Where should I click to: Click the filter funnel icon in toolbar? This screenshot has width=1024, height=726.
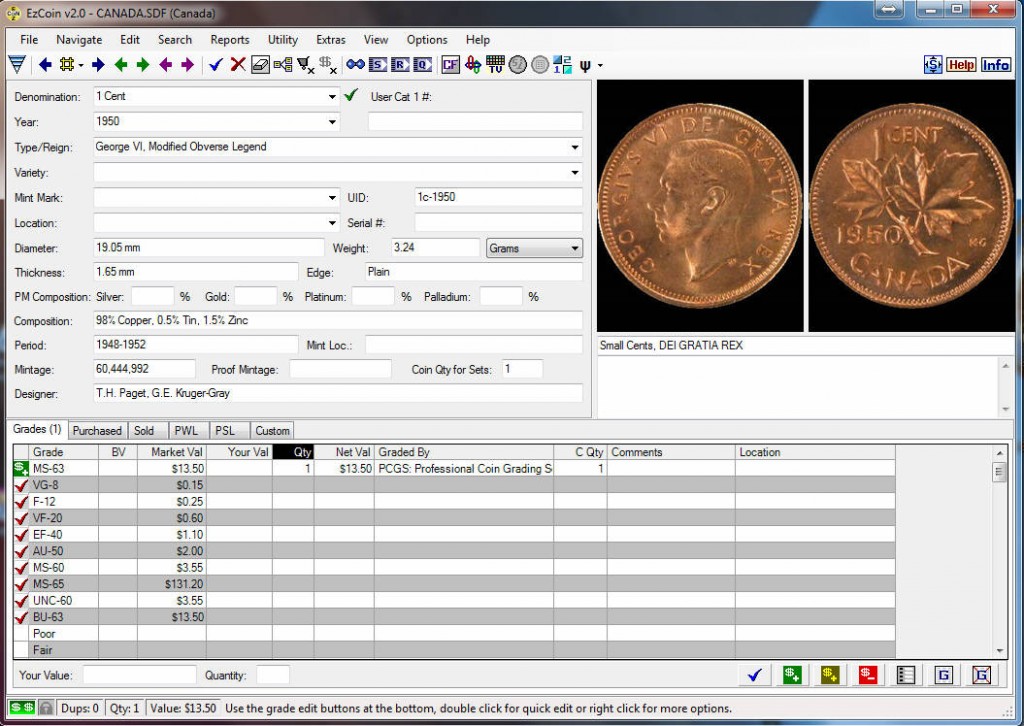click(x=17, y=65)
